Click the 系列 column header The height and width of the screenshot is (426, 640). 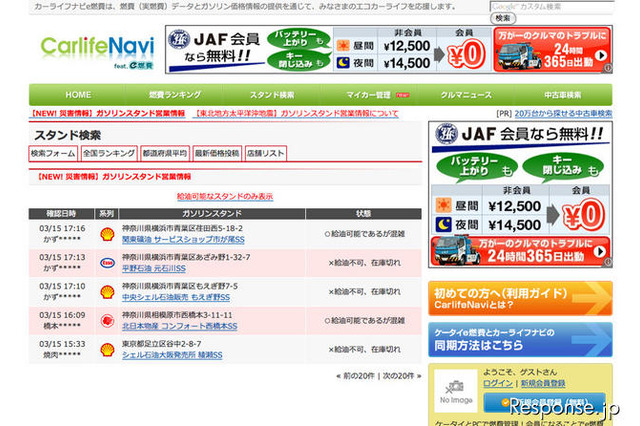click(x=107, y=214)
